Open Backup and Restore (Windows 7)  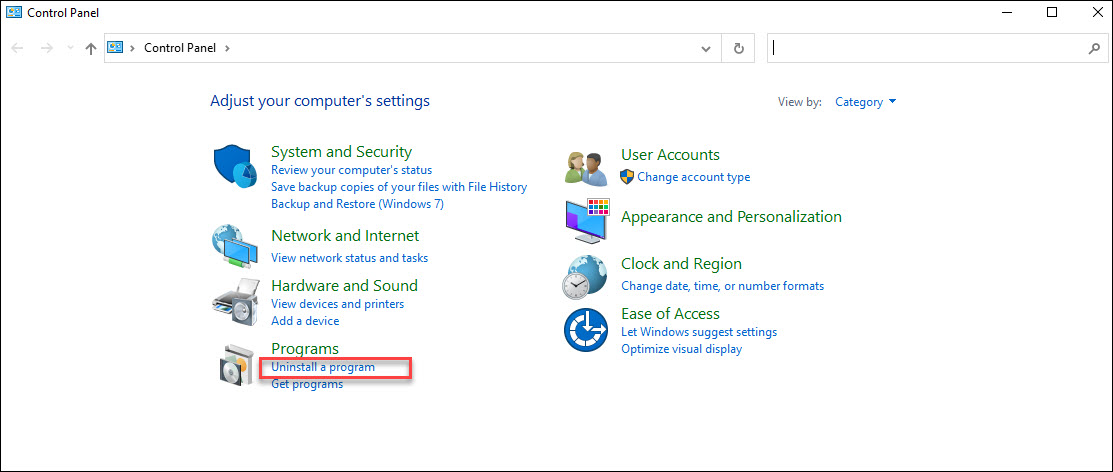coord(357,204)
